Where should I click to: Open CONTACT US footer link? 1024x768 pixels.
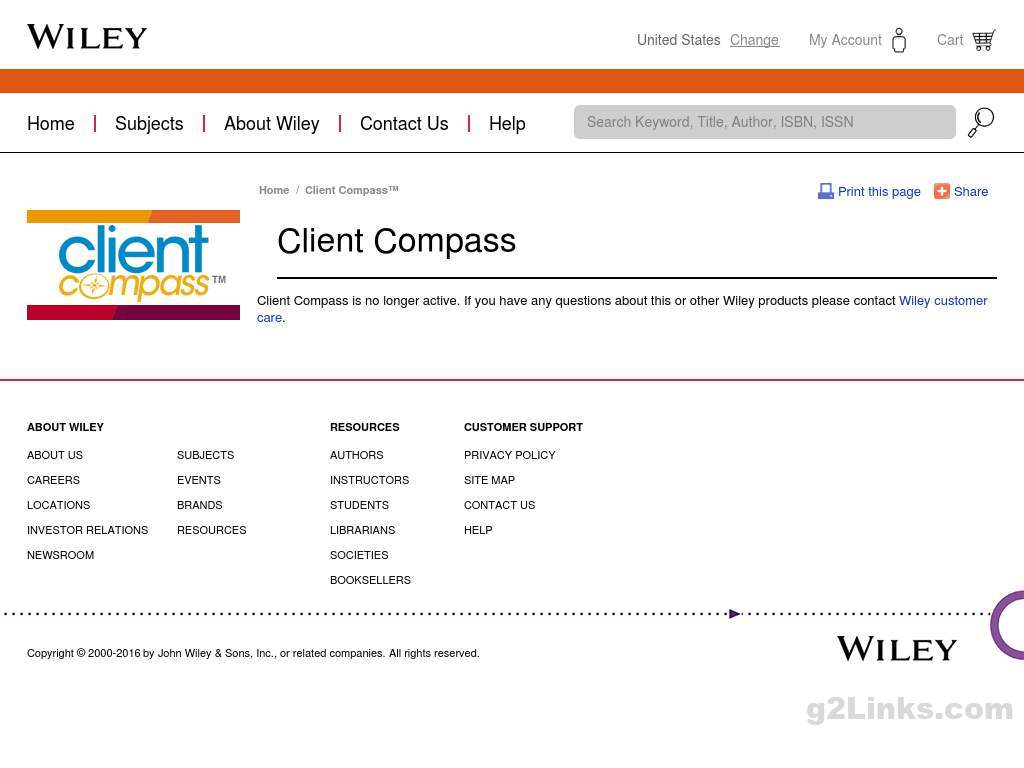pos(500,505)
